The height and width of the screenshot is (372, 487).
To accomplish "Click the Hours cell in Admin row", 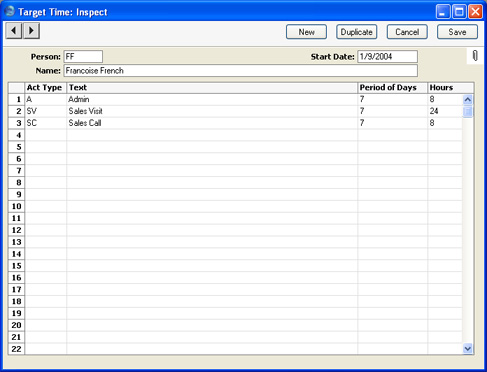I will tap(445, 99).
